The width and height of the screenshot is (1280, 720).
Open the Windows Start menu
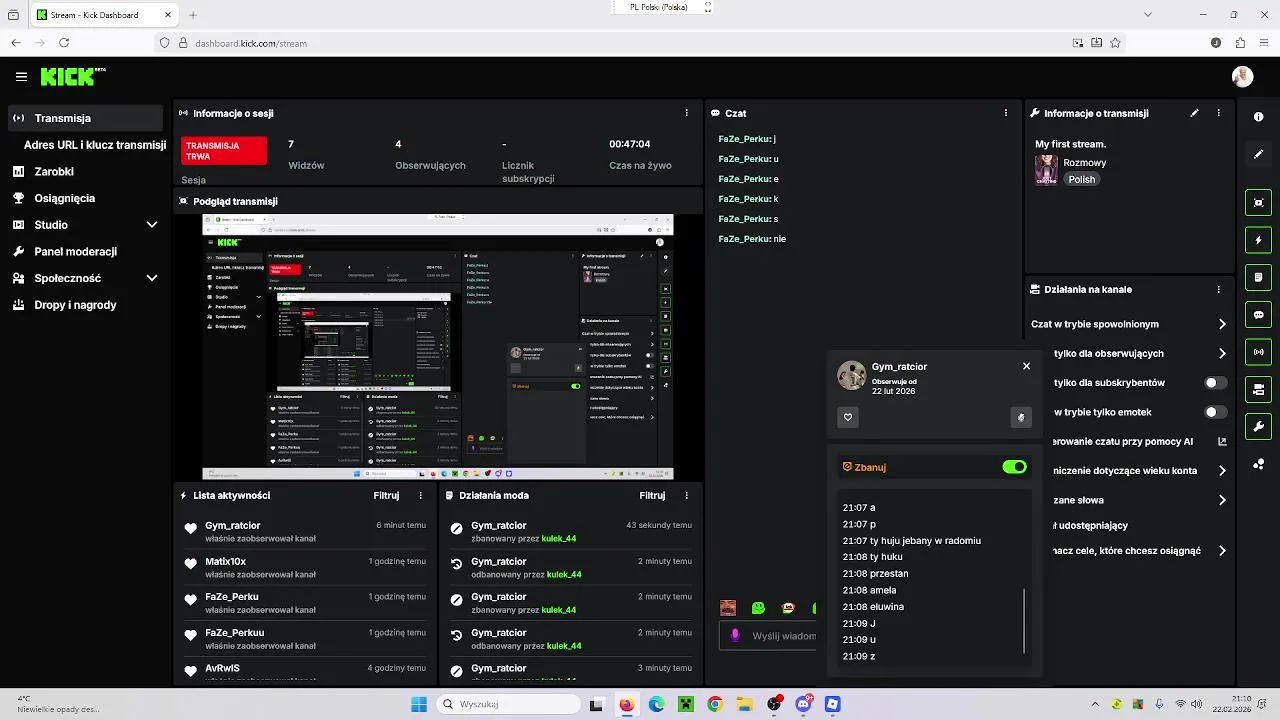418,704
